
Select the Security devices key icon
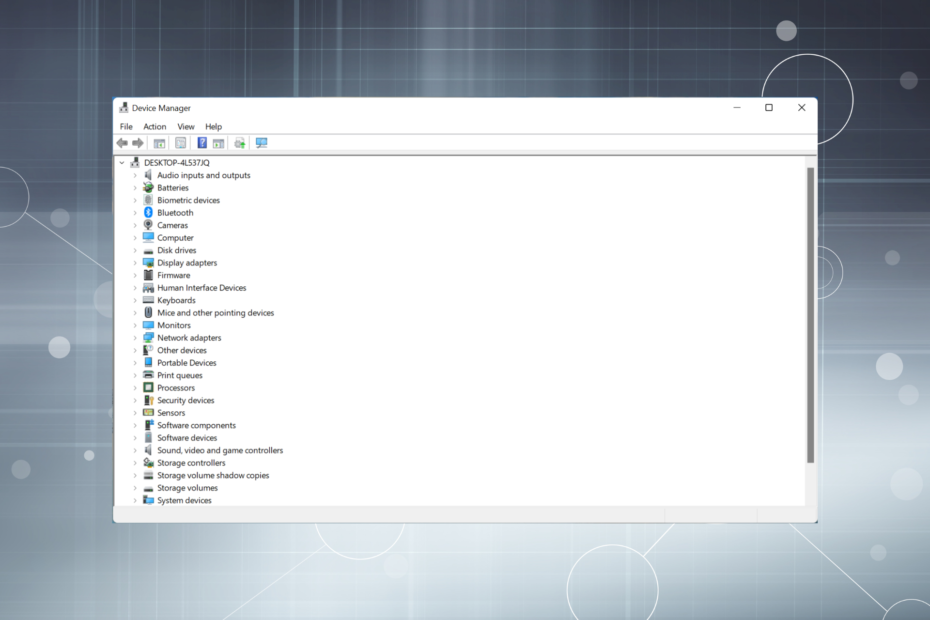tap(148, 400)
